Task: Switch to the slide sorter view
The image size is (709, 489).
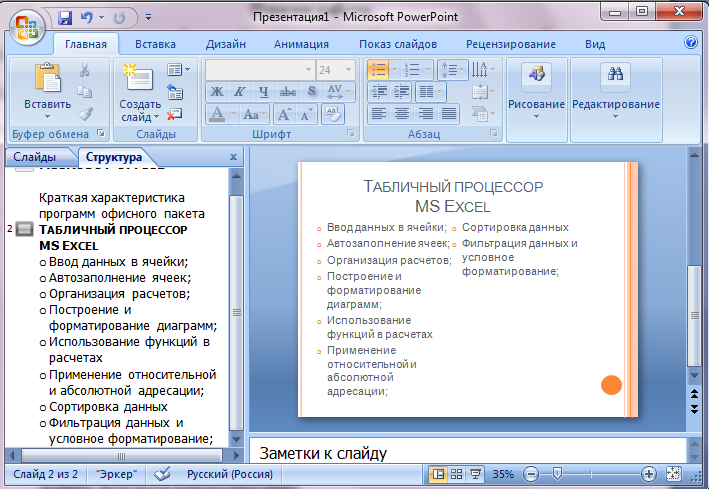Action: (457, 474)
